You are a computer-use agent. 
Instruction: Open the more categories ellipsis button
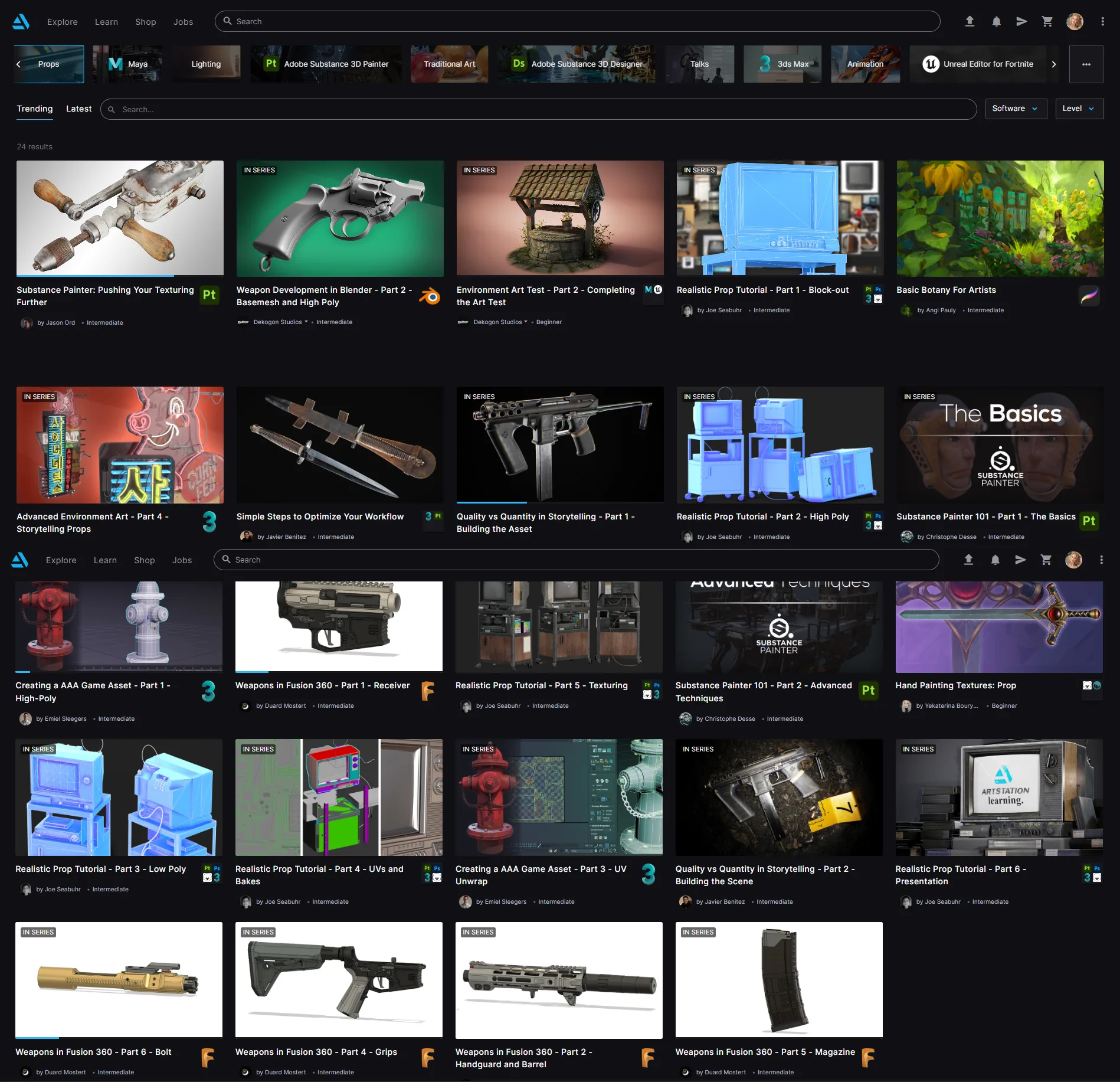pyautogui.click(x=1086, y=64)
